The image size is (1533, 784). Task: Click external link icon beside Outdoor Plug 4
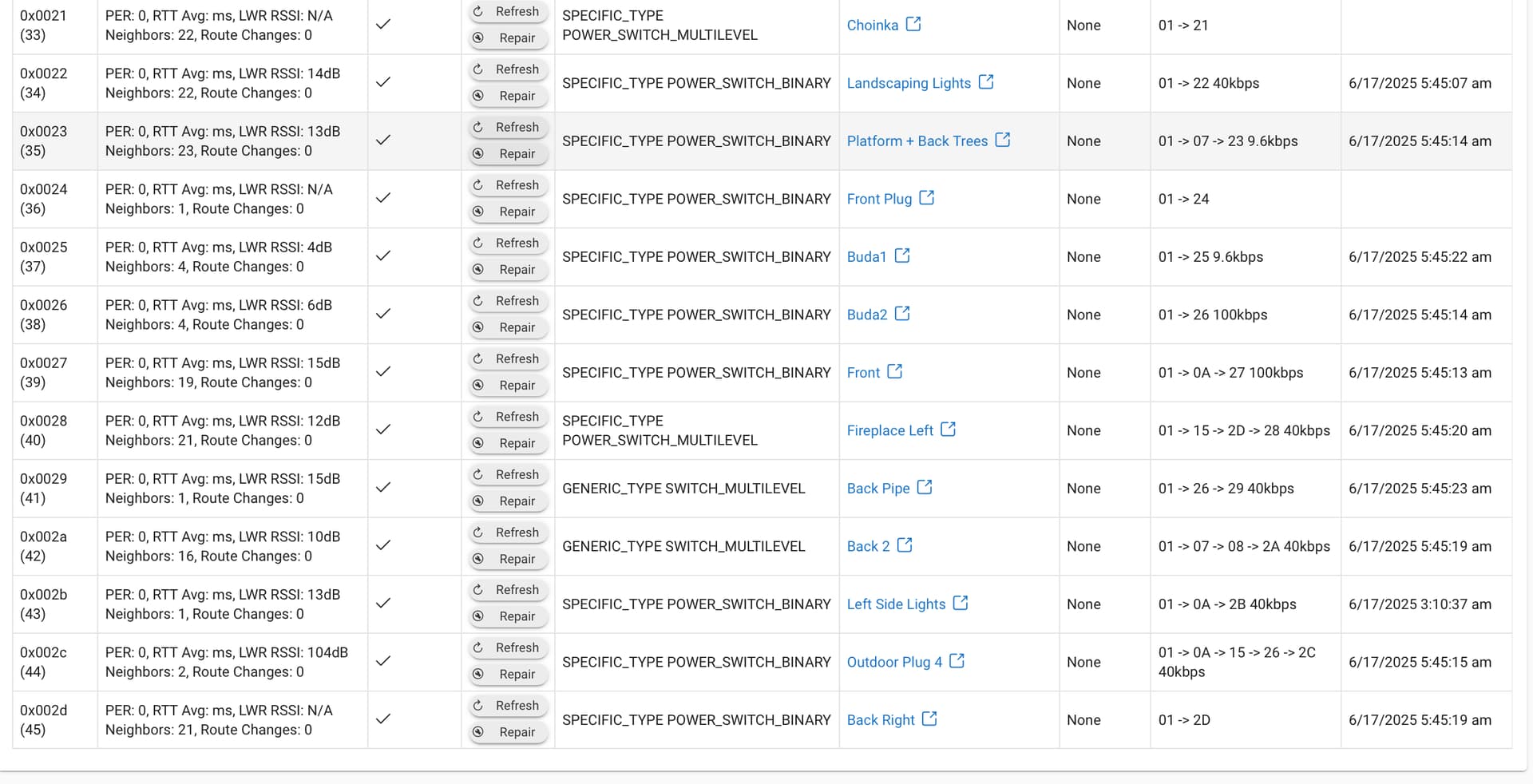pos(957,661)
